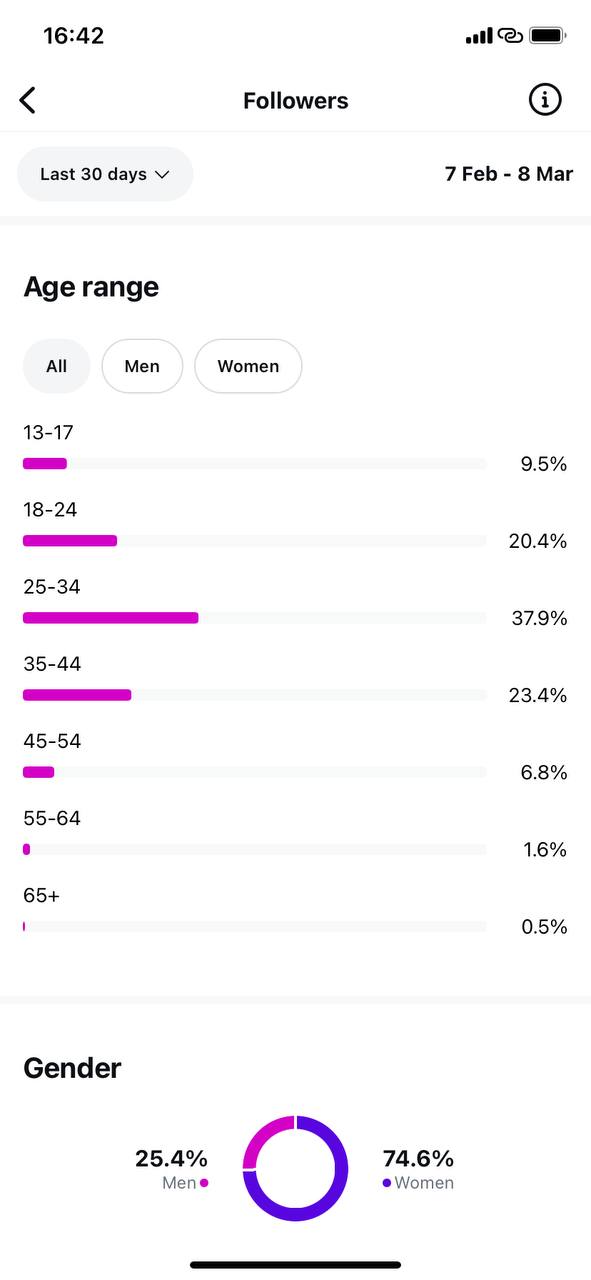Viewport: 591px width, 1280px height.
Task: Tap the back arrow icon
Action: [x=28, y=100]
